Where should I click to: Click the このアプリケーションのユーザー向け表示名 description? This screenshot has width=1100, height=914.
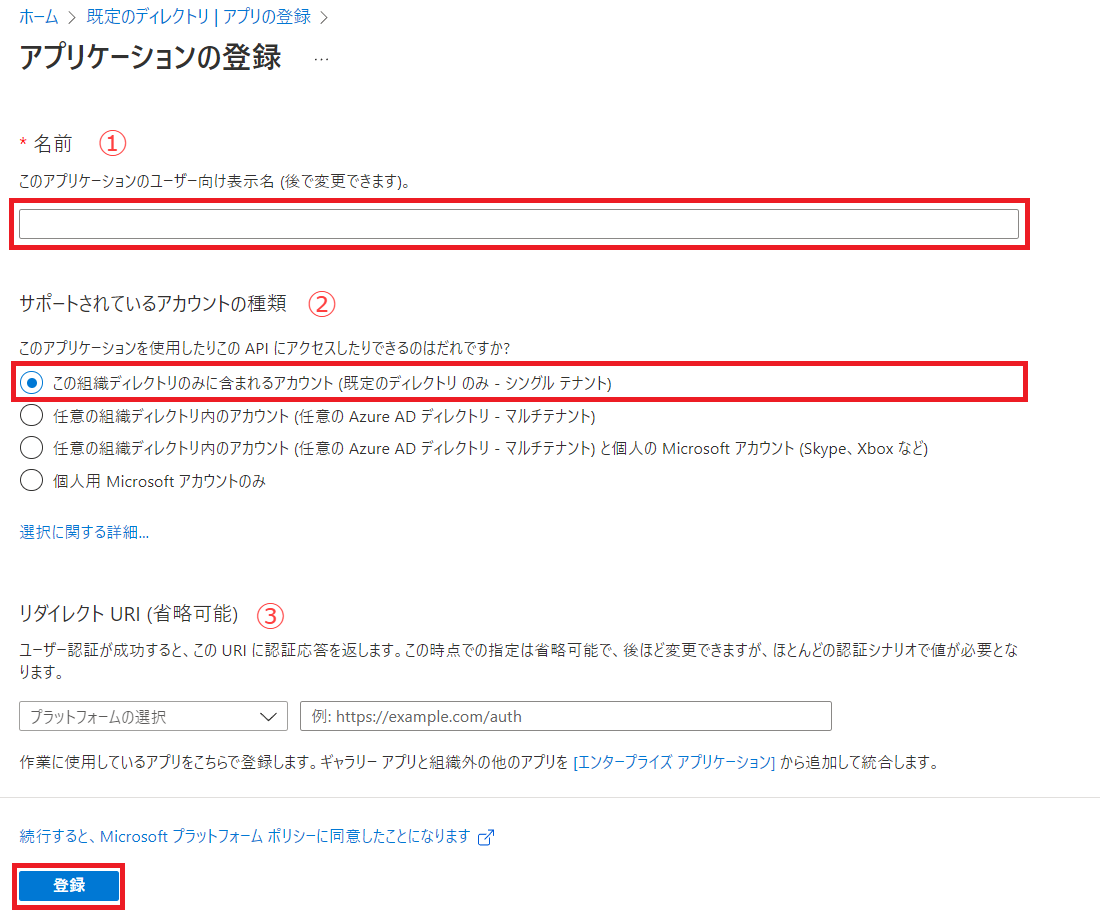pos(214,181)
